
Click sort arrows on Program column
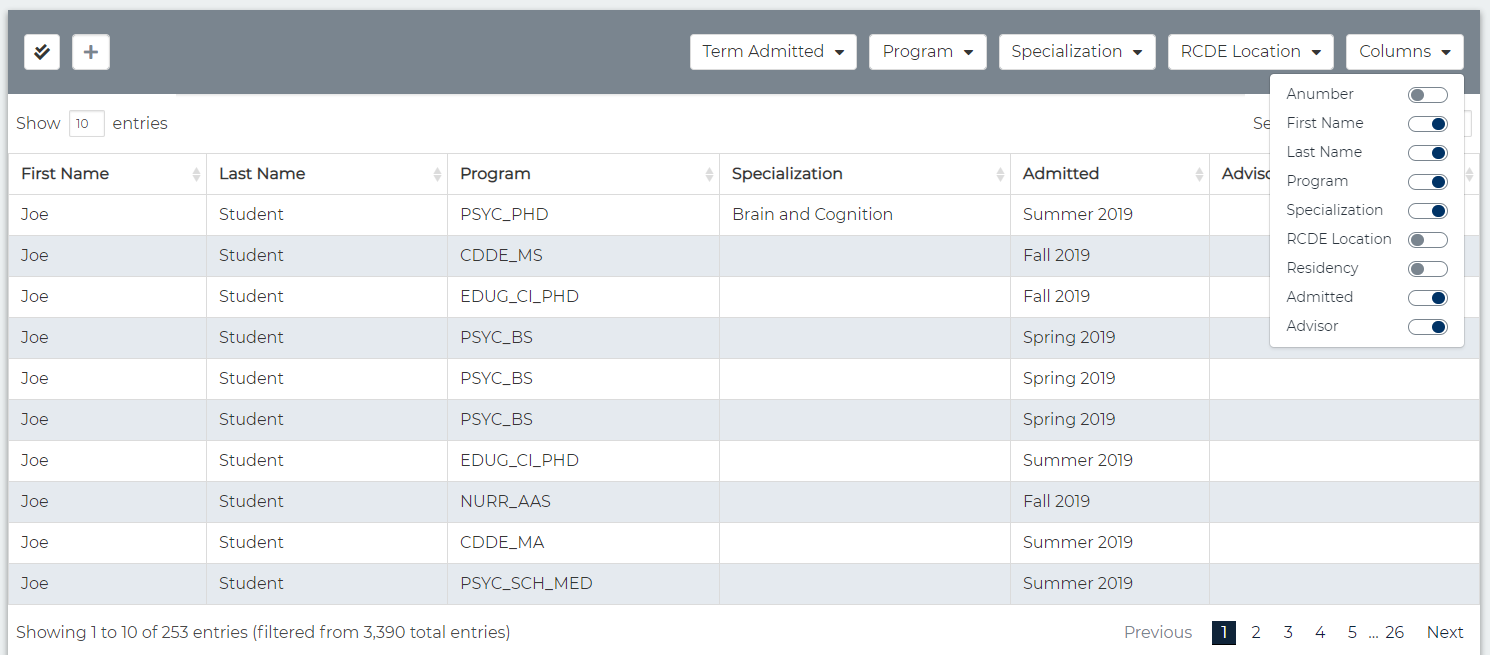click(x=709, y=175)
